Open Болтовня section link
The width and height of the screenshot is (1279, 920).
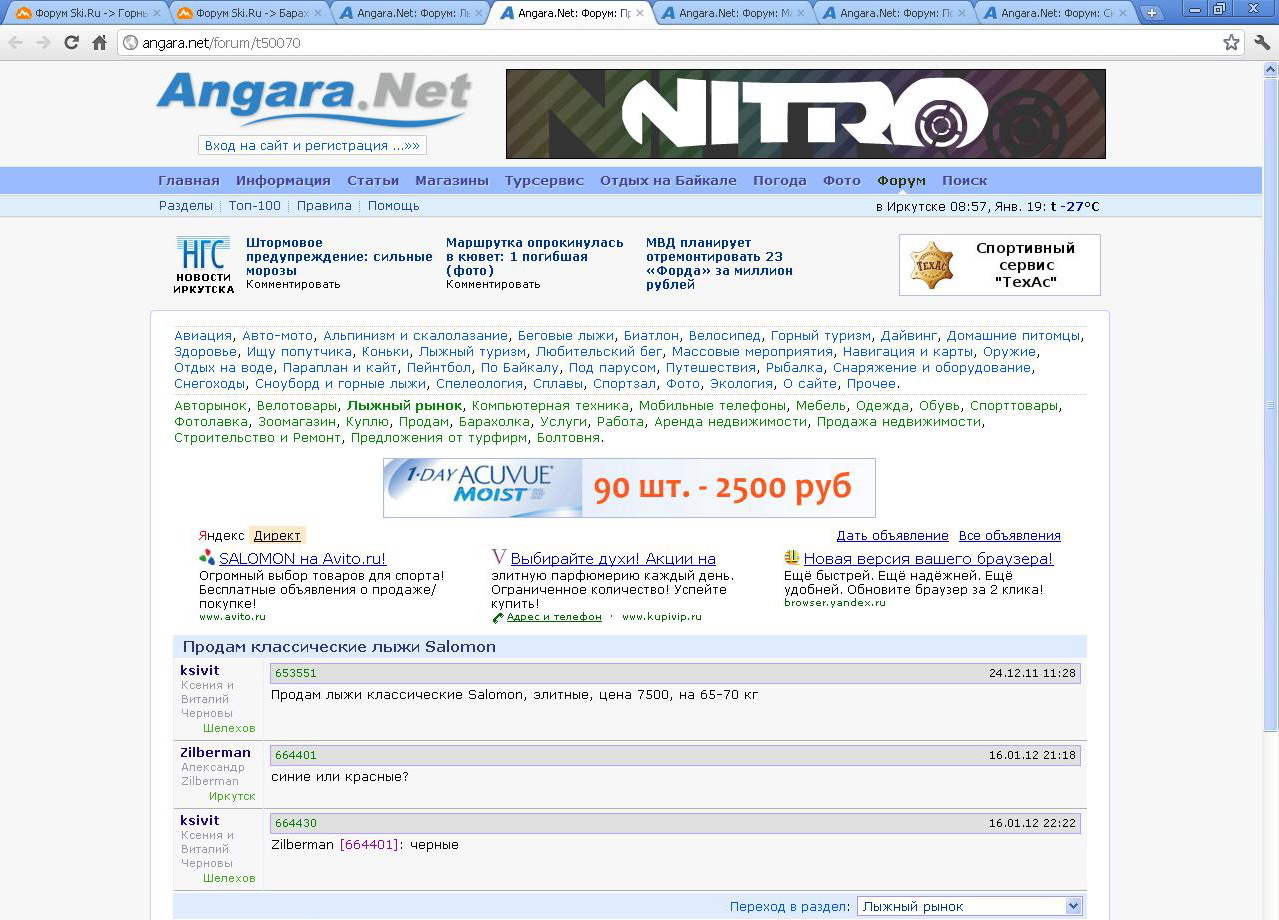pyautogui.click(x=569, y=438)
